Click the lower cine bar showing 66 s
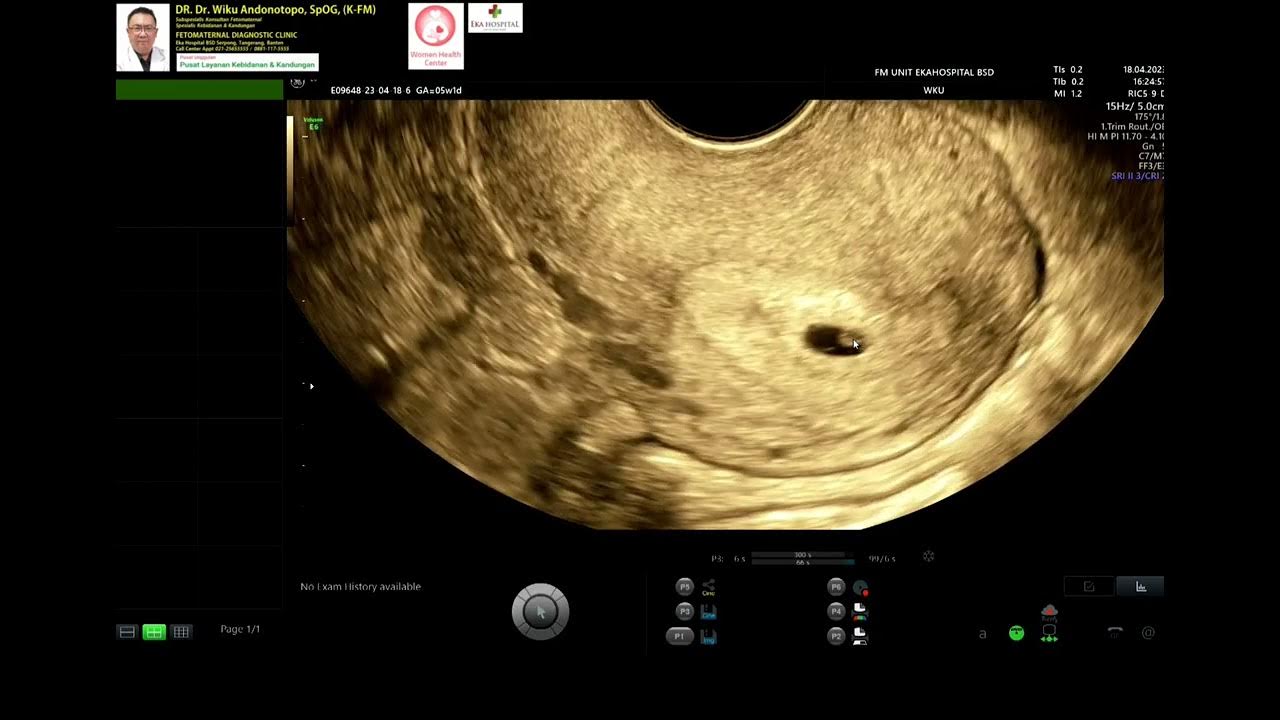 tap(802, 562)
